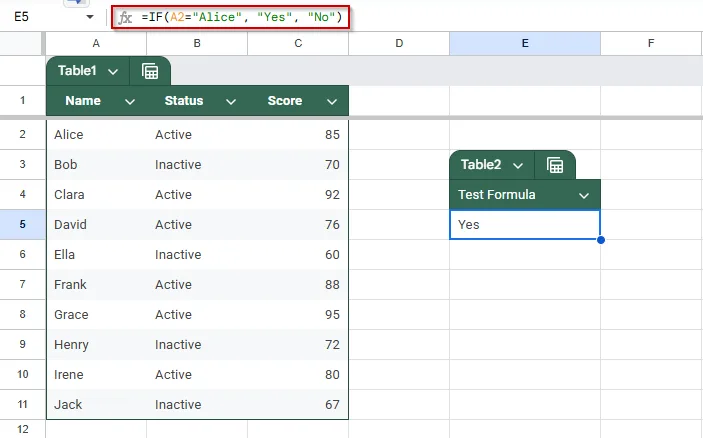The height and width of the screenshot is (438, 703).
Task: Click score cell 70
Action: click(298, 165)
